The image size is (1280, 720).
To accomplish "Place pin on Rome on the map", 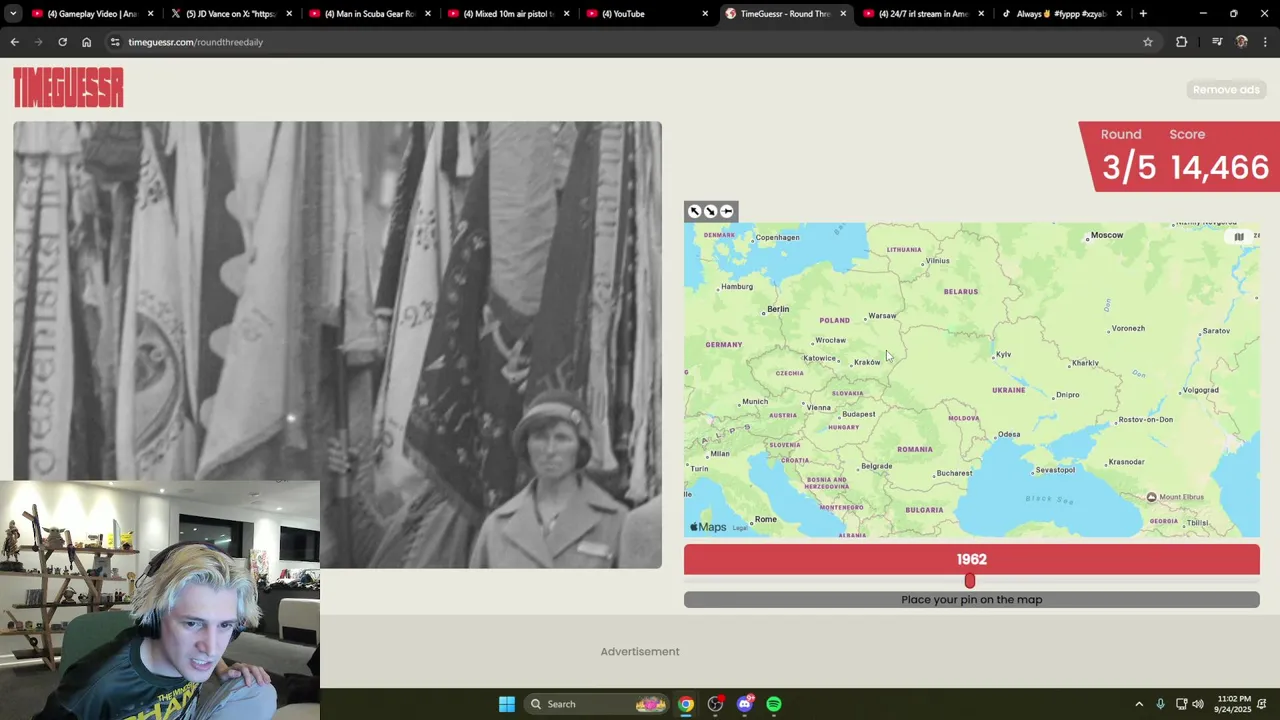I will pos(765,519).
